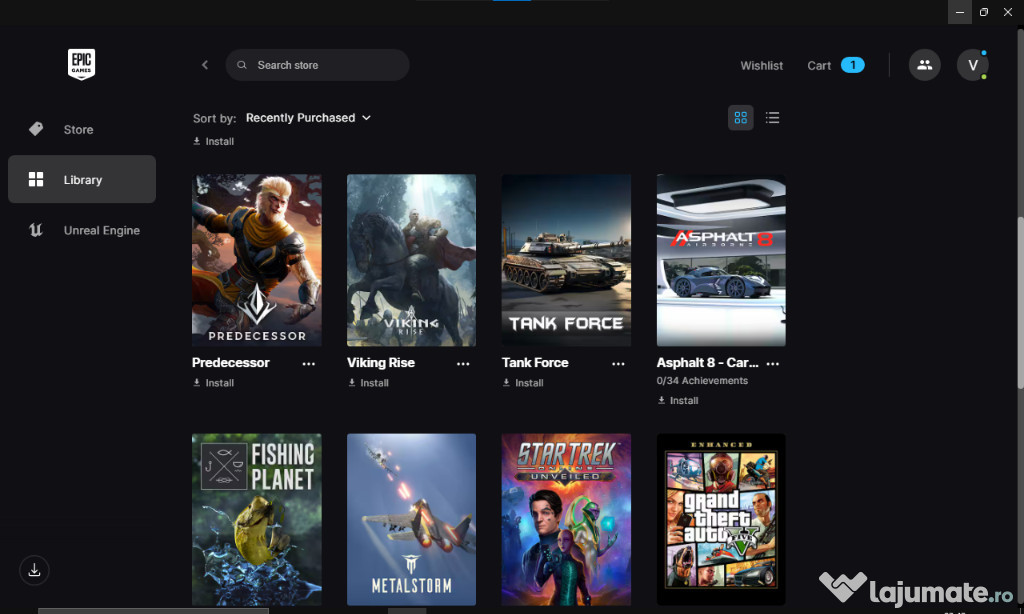Open the Store page

click(82, 129)
